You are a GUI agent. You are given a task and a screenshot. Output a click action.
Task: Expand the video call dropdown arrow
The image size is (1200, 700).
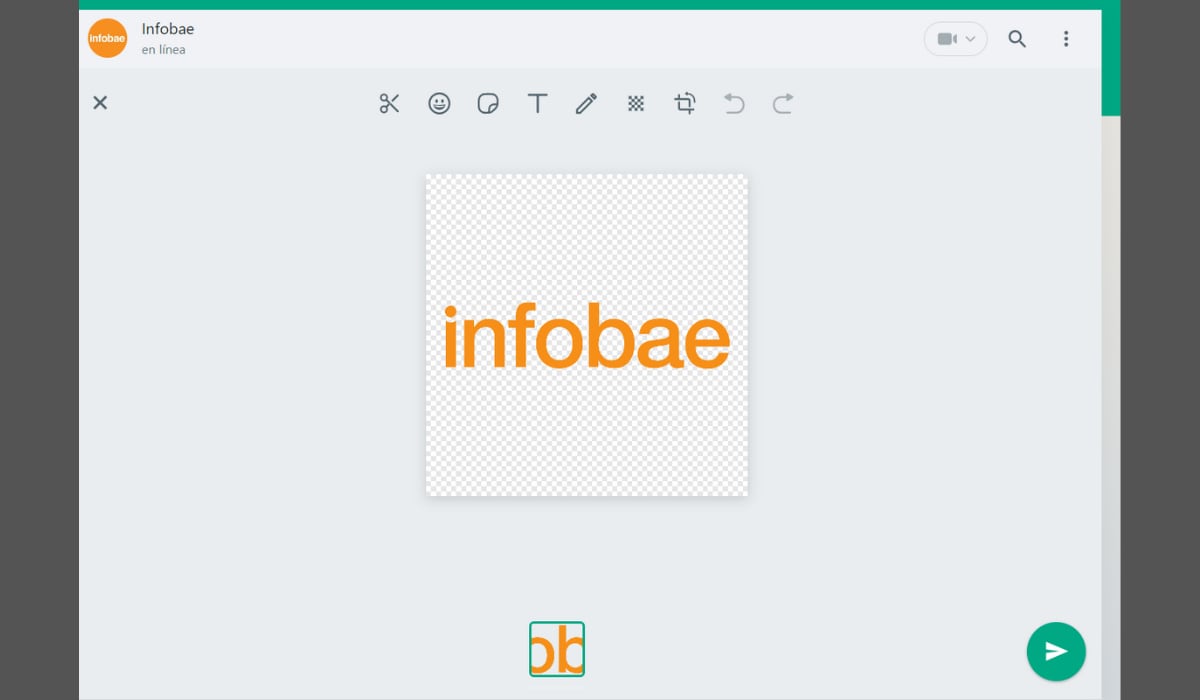(x=971, y=39)
